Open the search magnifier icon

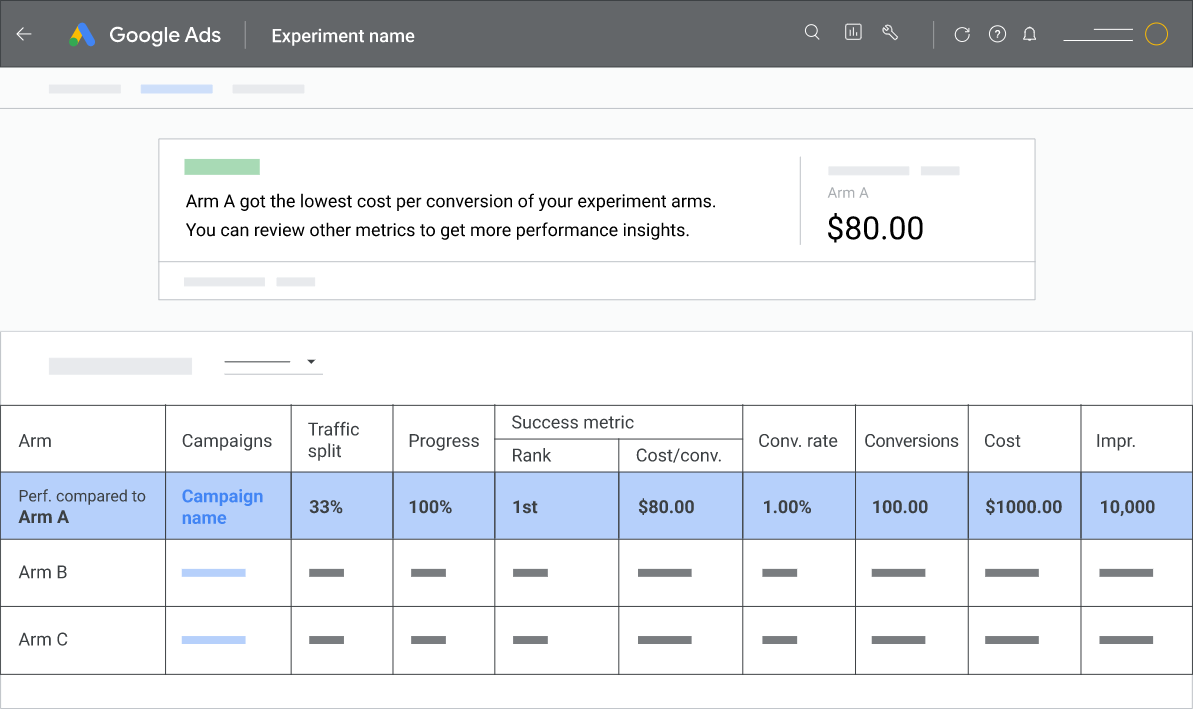pyautogui.click(x=812, y=32)
